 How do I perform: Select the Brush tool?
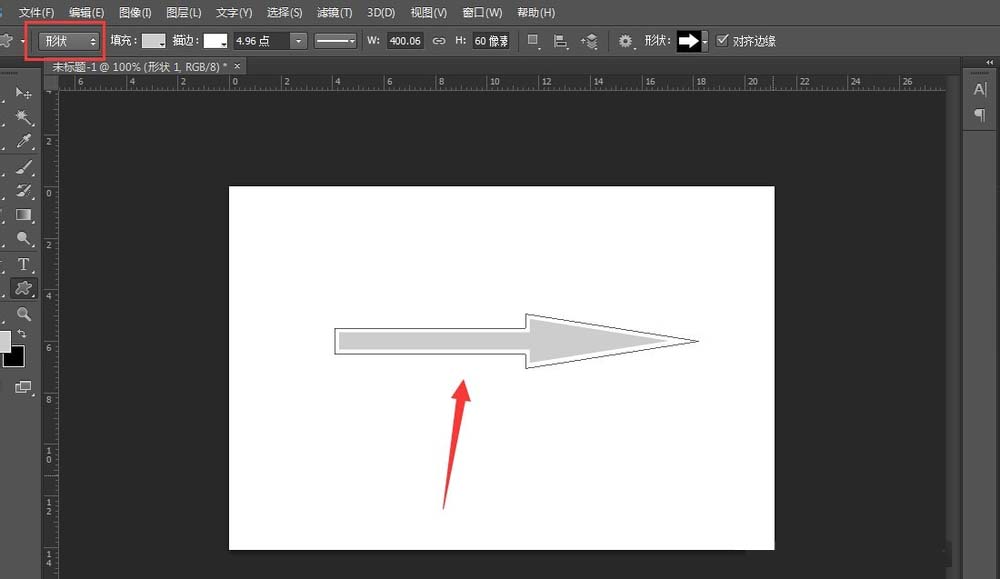click(x=24, y=168)
